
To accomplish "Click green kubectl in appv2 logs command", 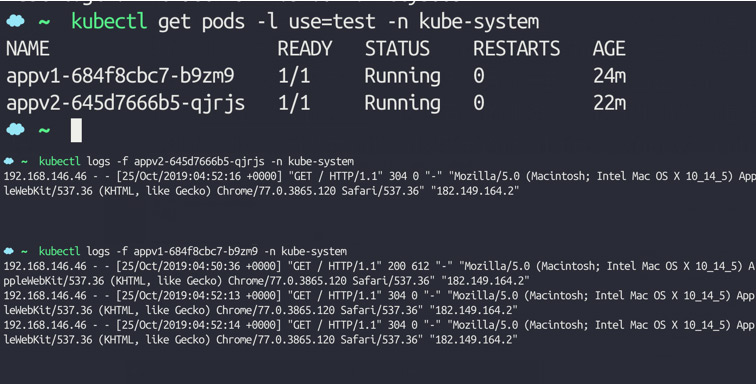I will point(60,161).
